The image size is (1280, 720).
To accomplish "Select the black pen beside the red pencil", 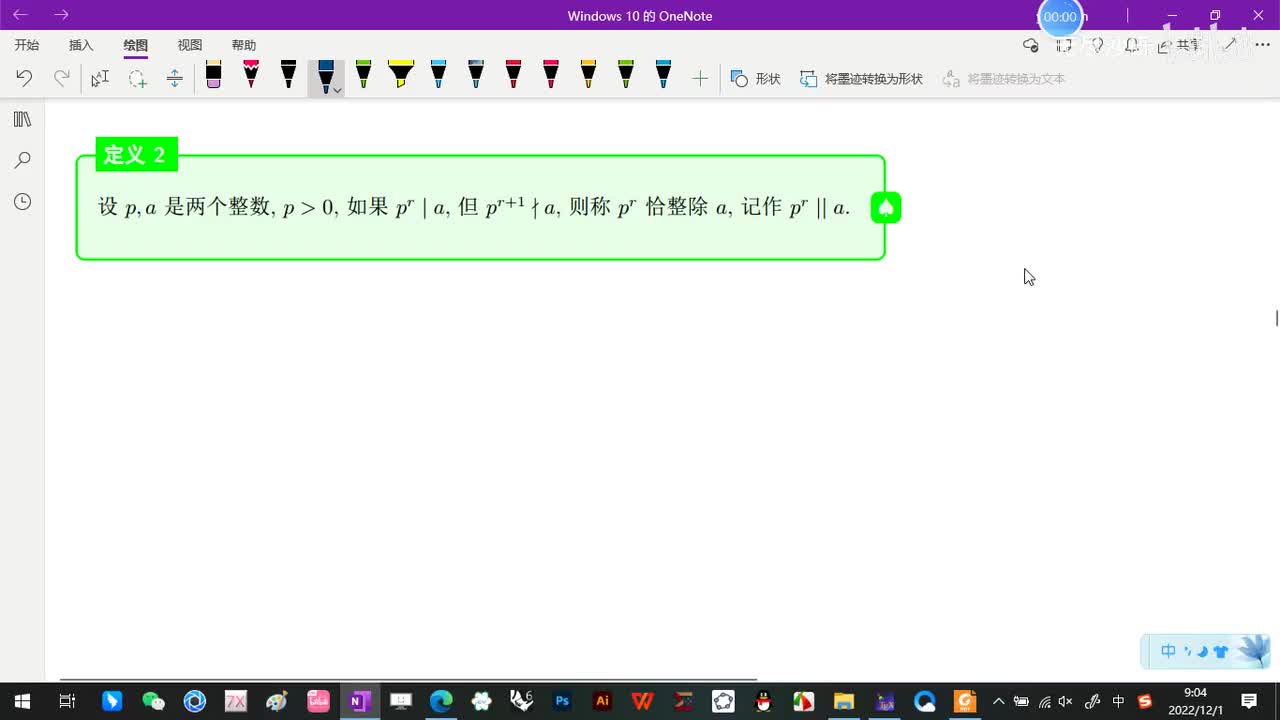I will [x=288, y=75].
